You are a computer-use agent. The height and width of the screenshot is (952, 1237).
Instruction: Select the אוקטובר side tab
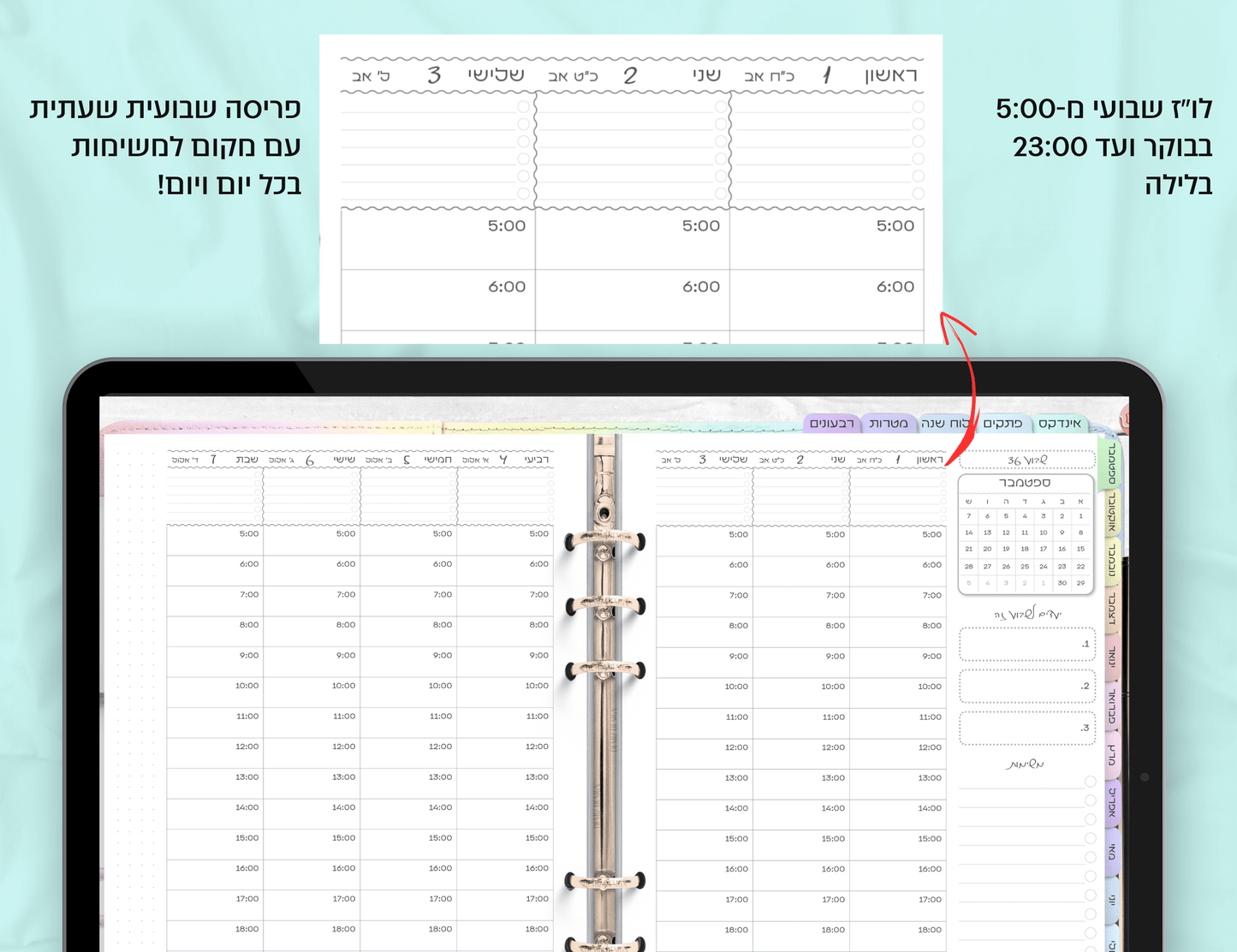tap(1112, 513)
